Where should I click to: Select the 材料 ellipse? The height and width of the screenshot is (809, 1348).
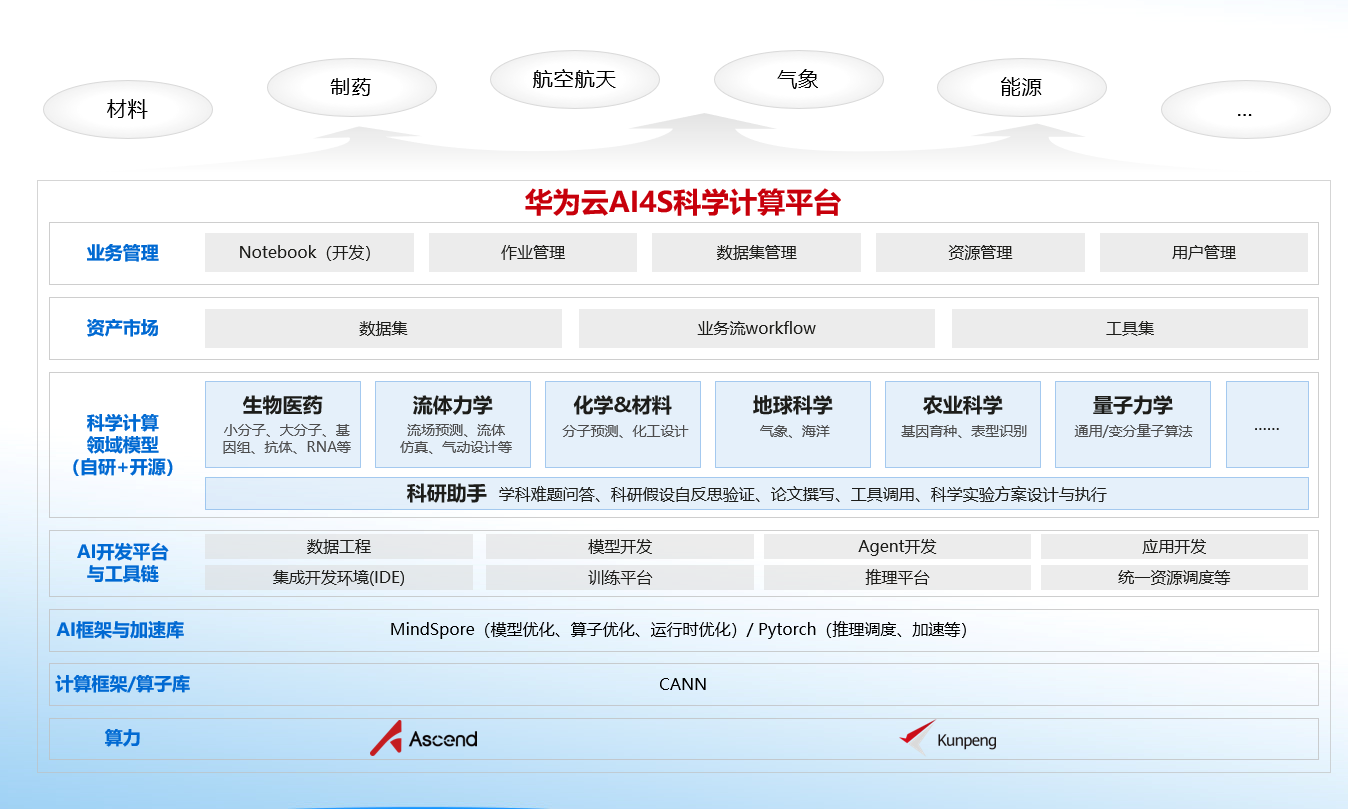tap(128, 109)
